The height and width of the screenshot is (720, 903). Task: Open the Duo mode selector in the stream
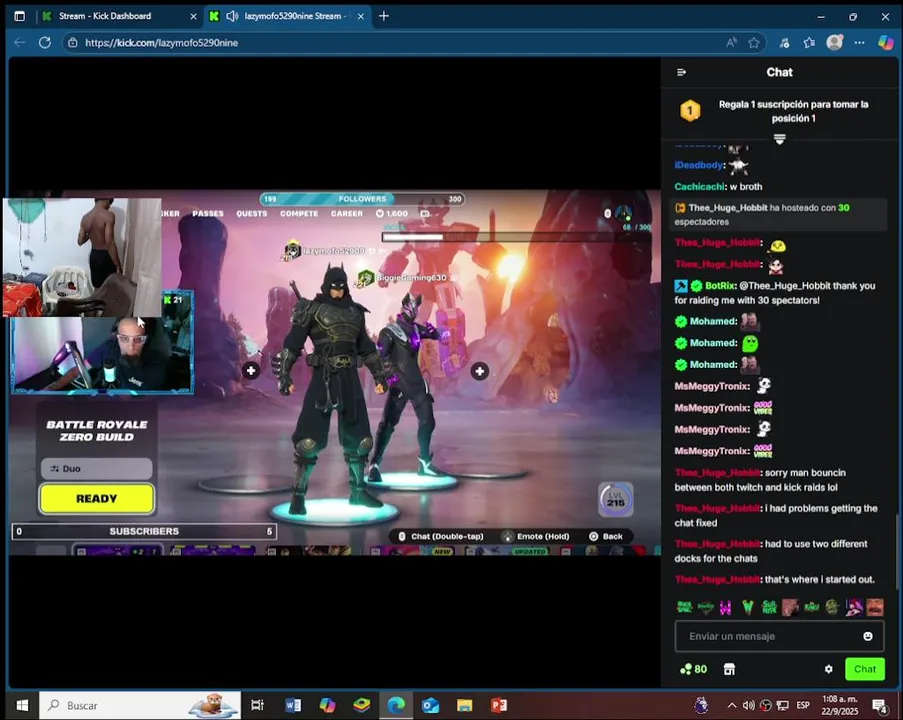97,469
